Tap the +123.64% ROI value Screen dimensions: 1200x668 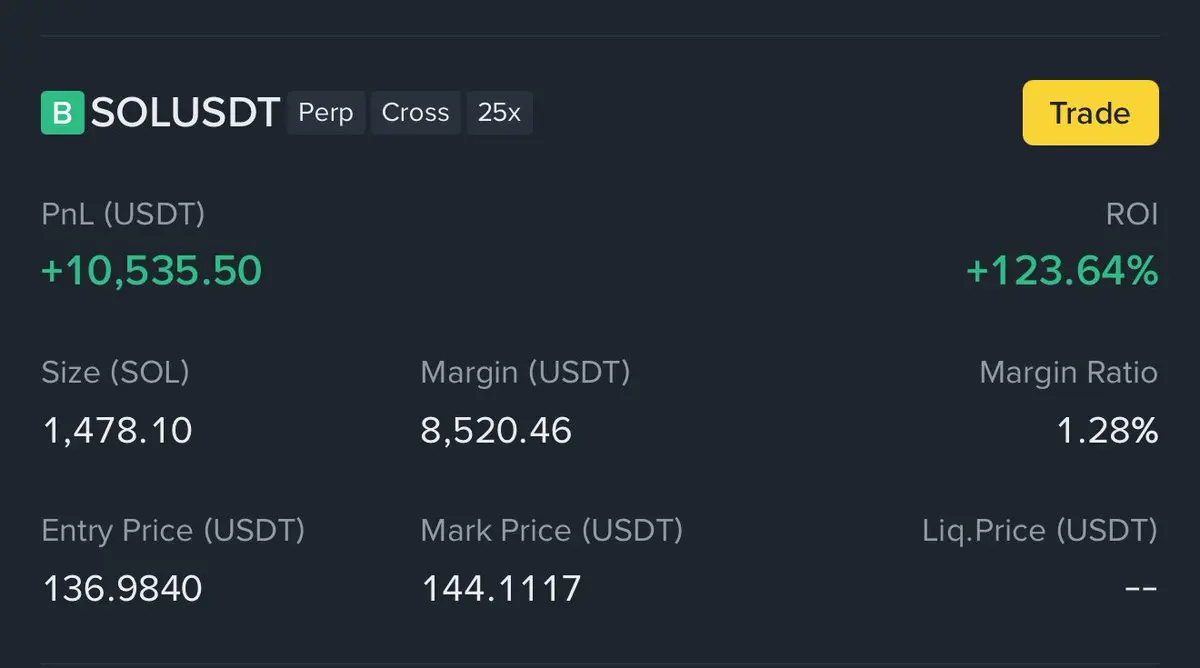pos(1062,270)
